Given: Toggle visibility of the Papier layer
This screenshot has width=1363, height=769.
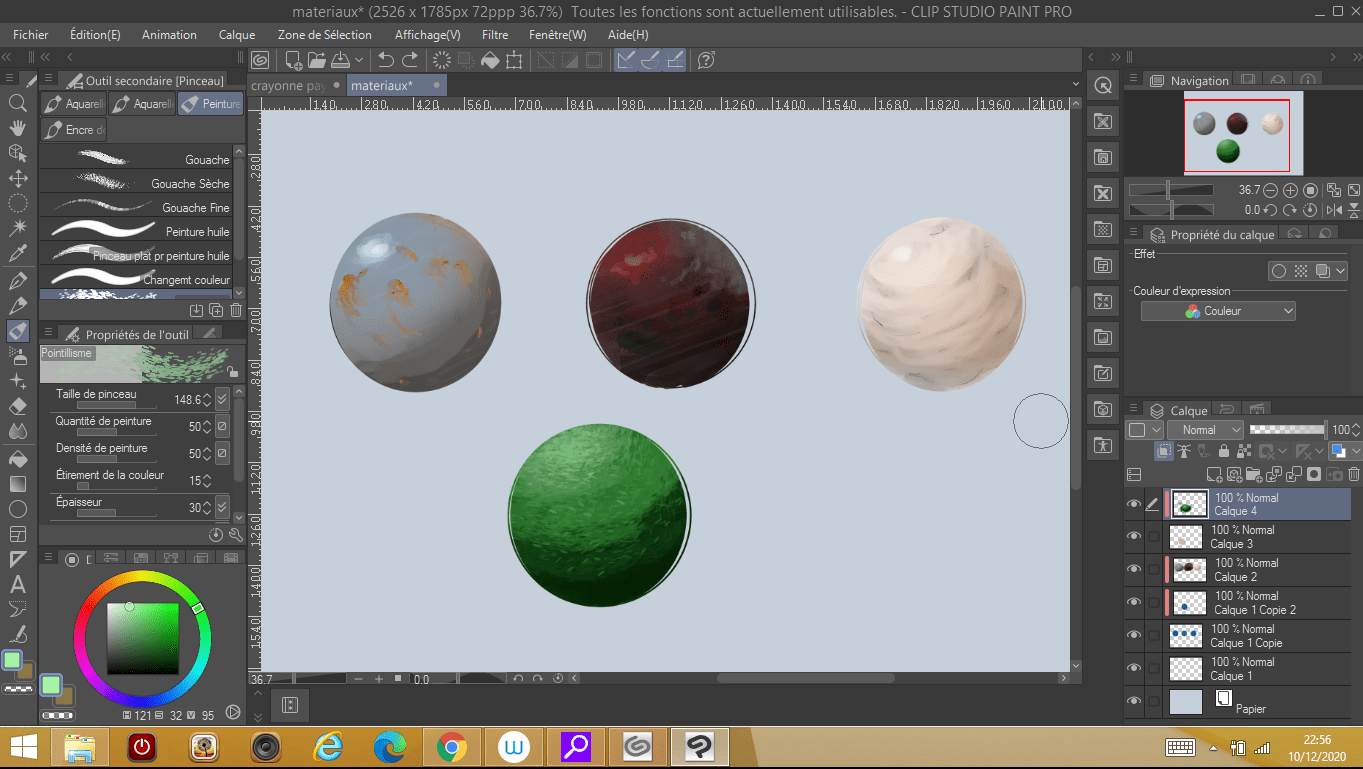Looking at the screenshot, I should (1133, 701).
